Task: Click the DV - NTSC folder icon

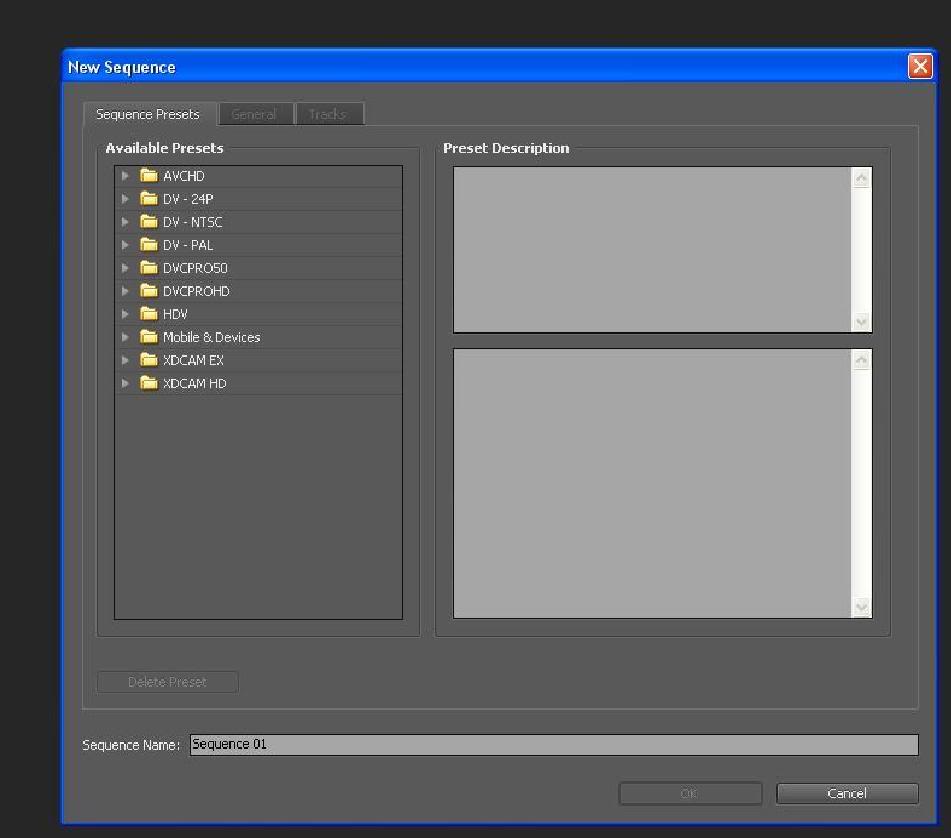Action: (x=148, y=221)
